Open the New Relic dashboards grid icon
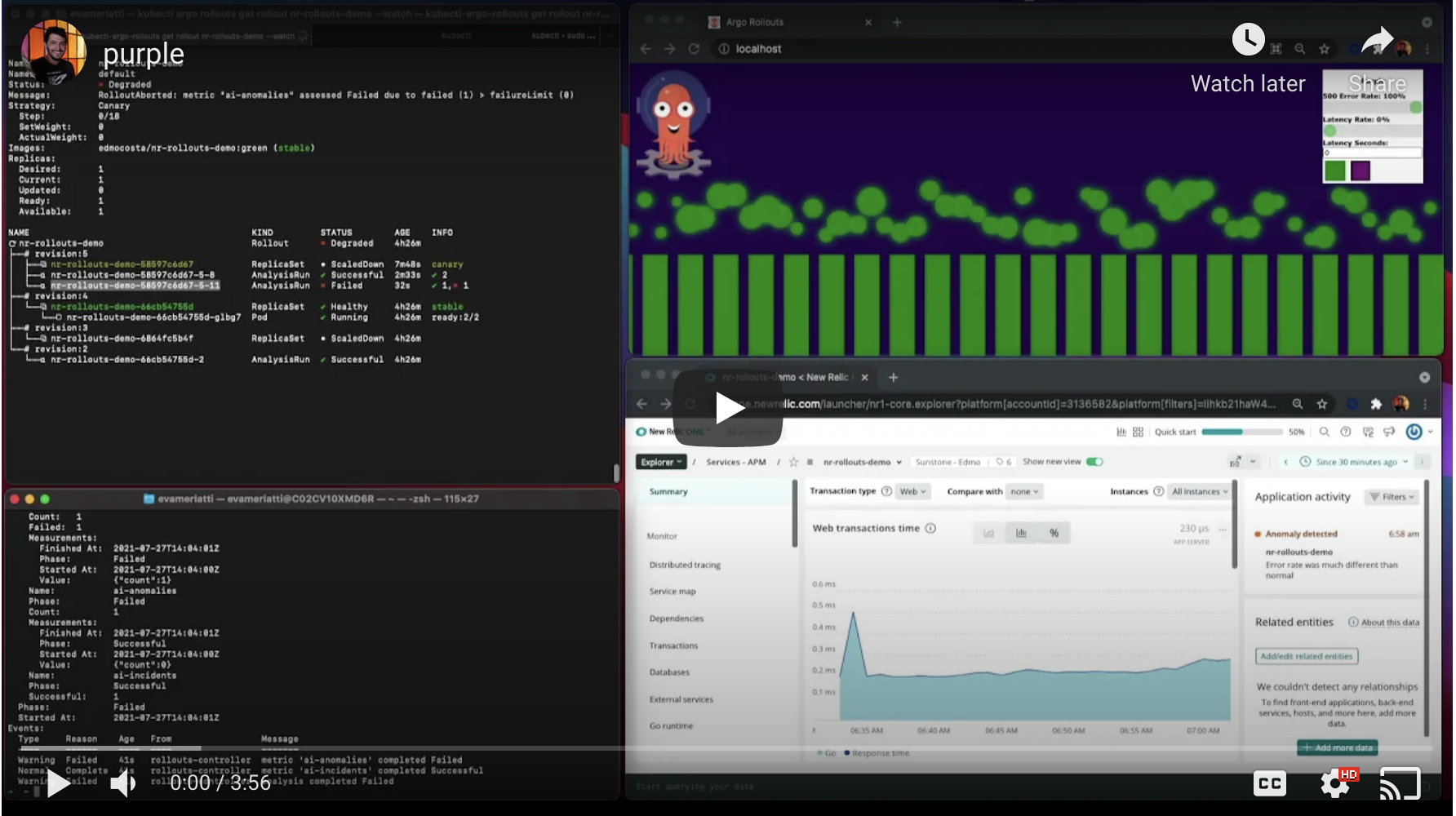The width and height of the screenshot is (1456, 816). tap(1138, 432)
